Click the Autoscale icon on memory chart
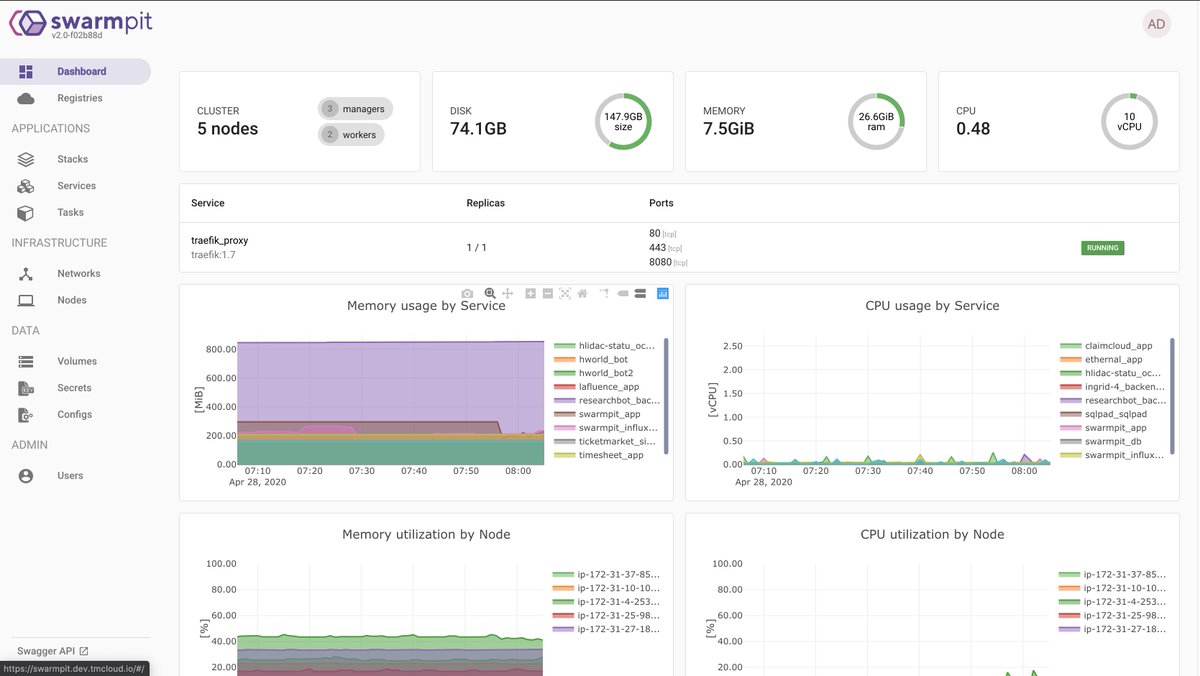Image resolution: width=1200 pixels, height=676 pixels. pyautogui.click(x=565, y=293)
